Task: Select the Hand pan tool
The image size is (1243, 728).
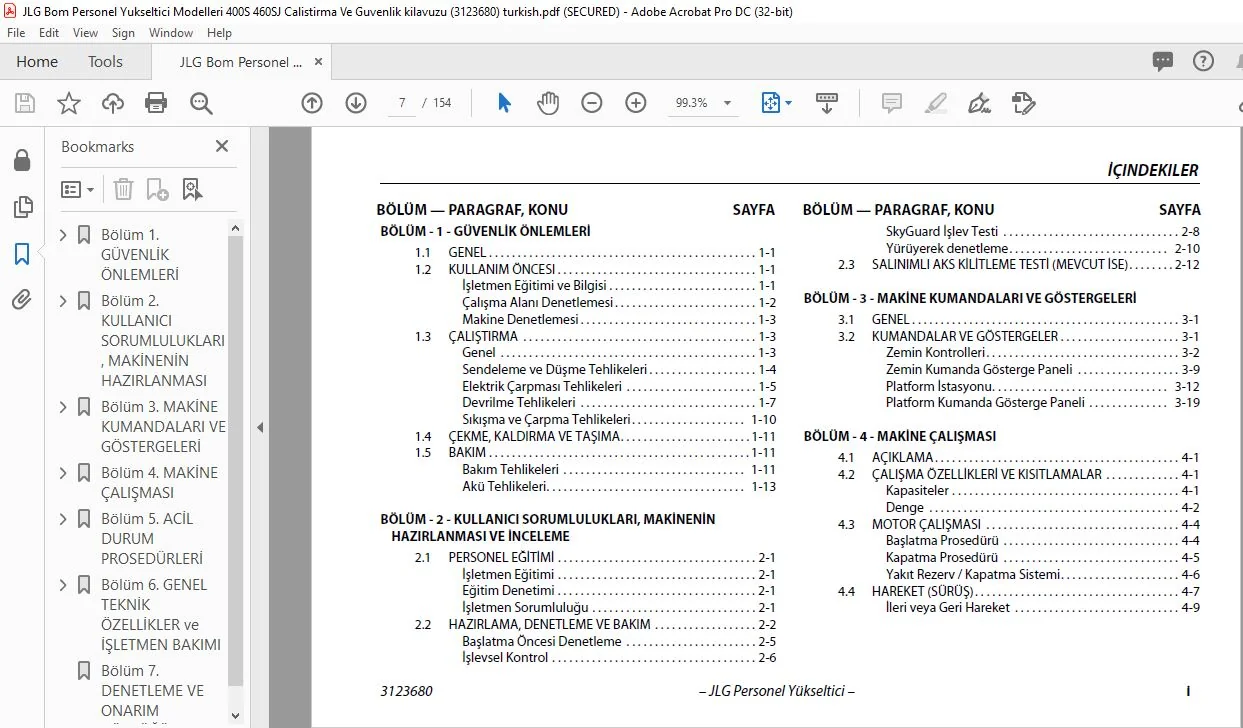Action: point(548,103)
